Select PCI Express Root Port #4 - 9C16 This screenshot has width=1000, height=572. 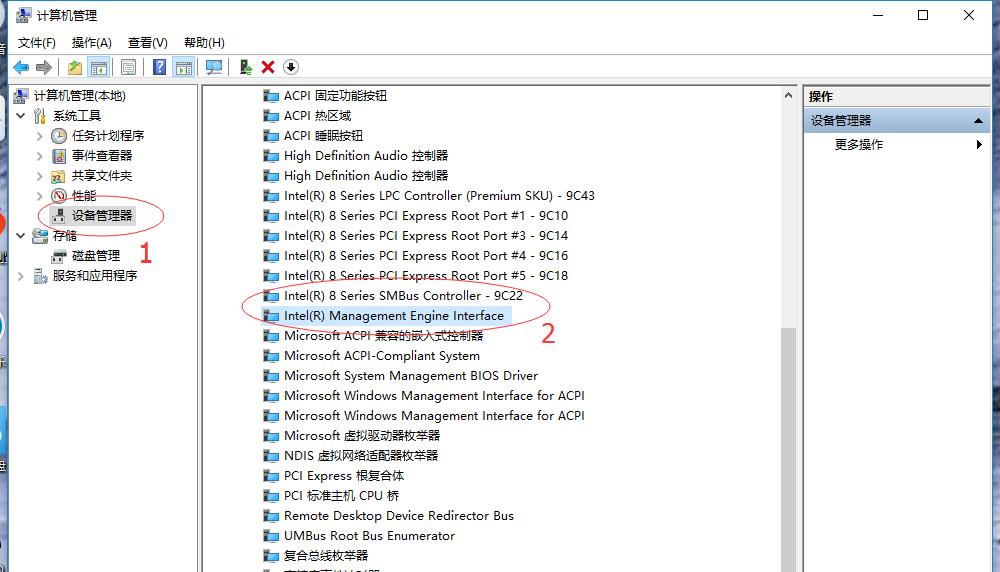coord(426,256)
